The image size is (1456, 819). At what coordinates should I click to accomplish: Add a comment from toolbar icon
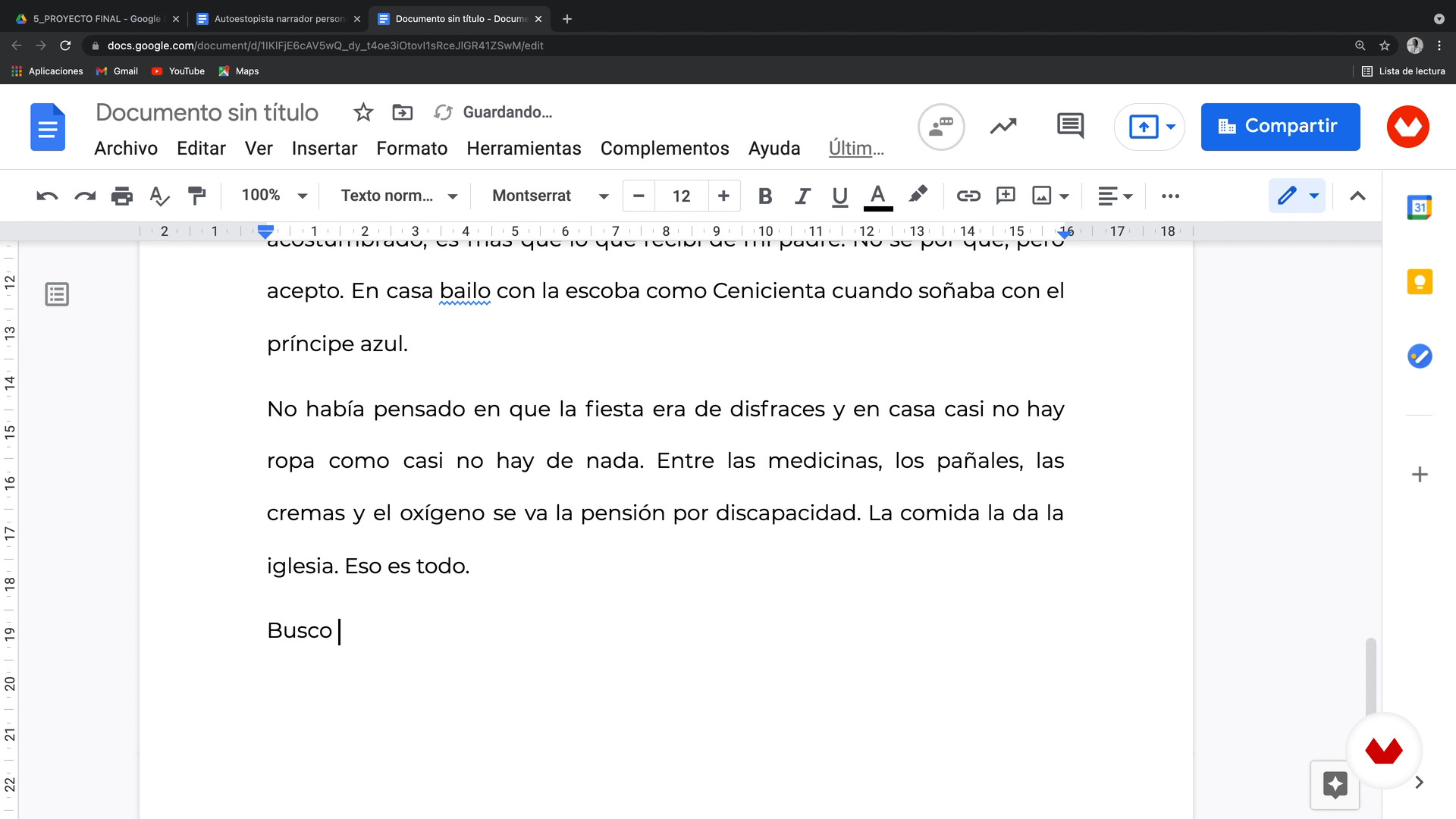tap(1006, 196)
